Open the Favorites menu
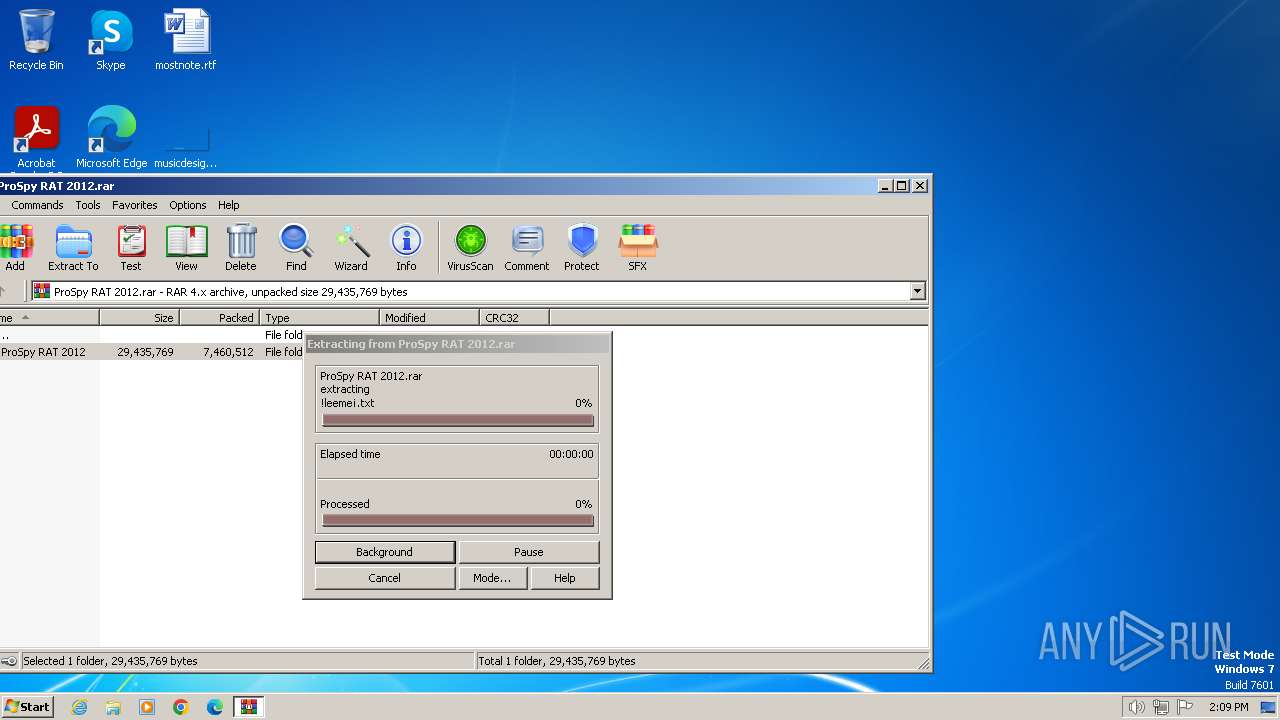This screenshot has height=720, width=1280. coord(134,205)
